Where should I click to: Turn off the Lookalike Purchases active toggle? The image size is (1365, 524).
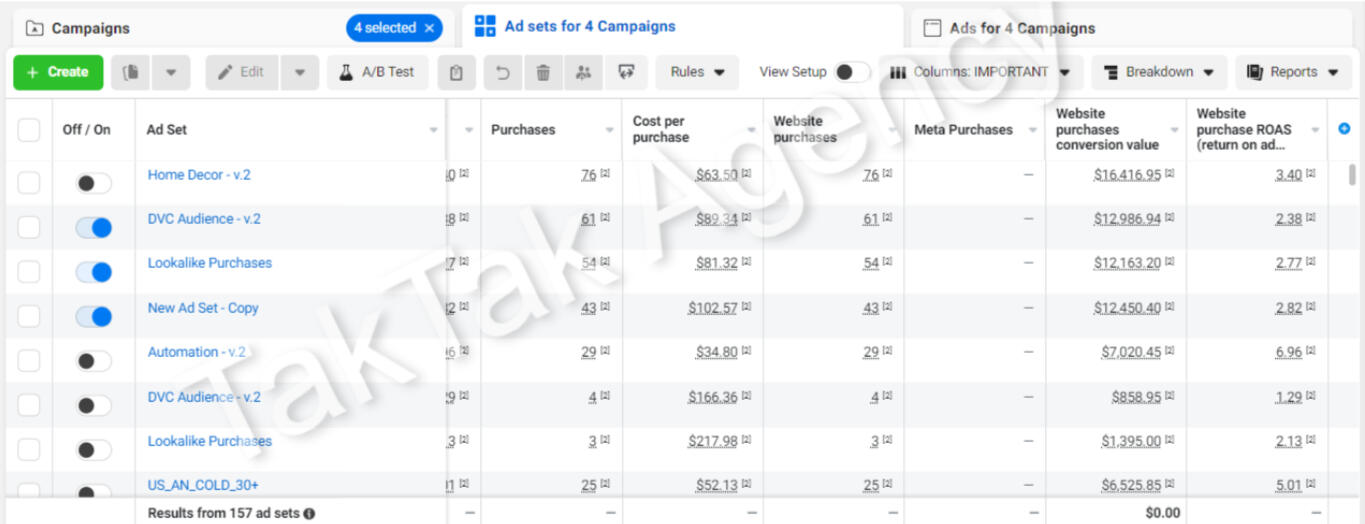coord(94,272)
